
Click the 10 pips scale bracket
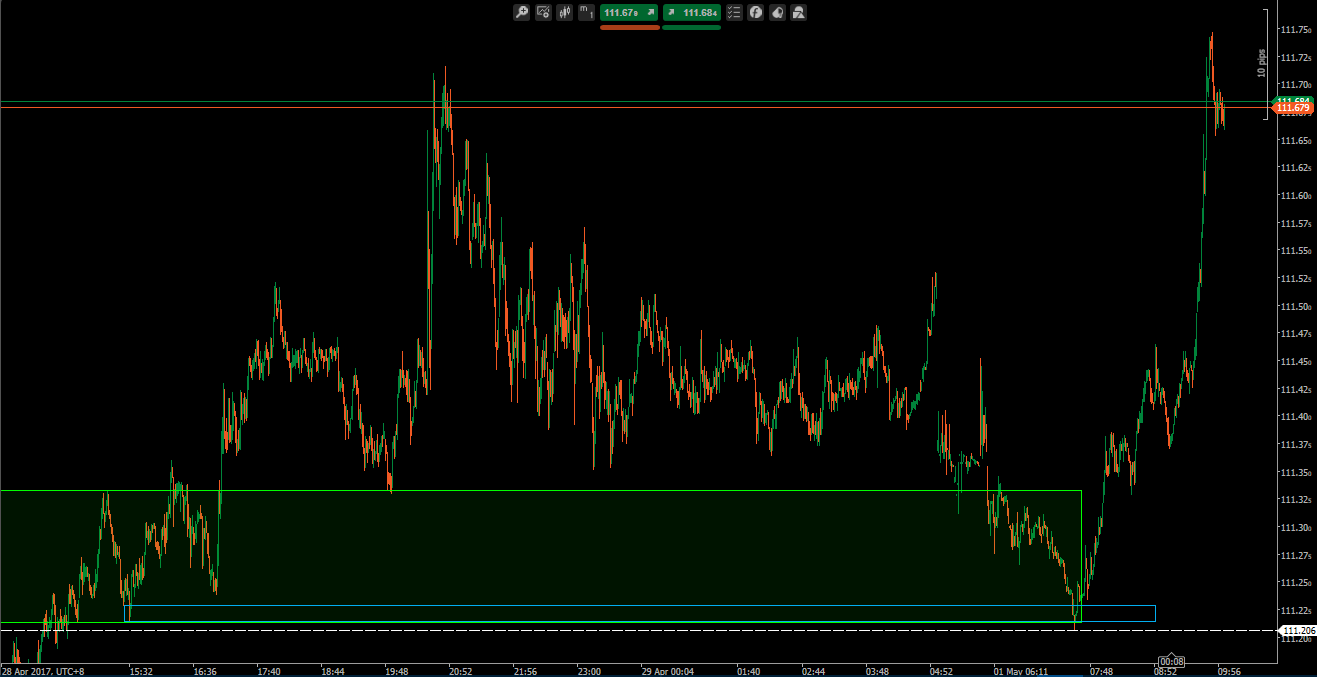(x=1265, y=64)
